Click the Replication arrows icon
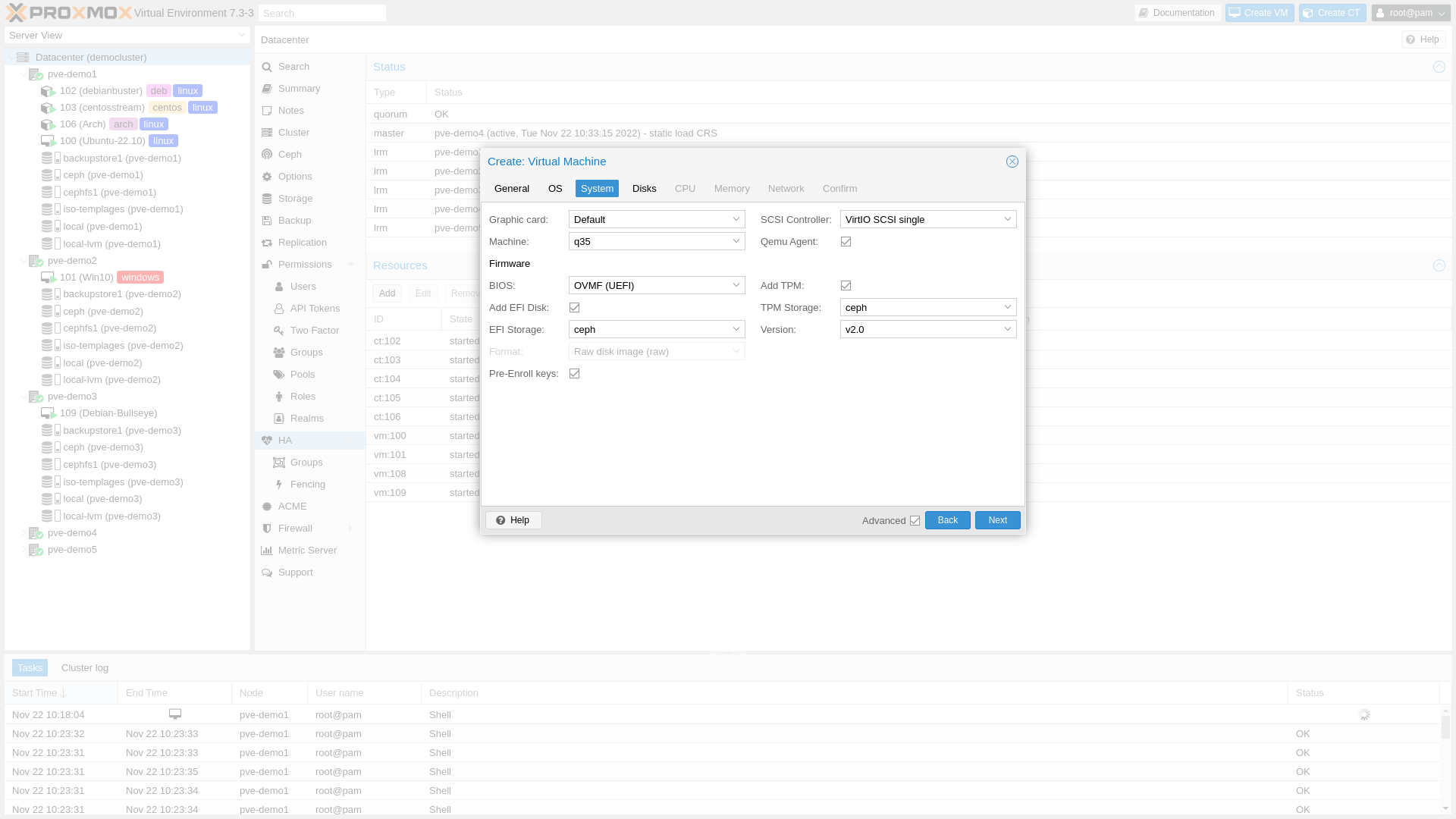Viewport: 1456px width, 819px height. 267,243
